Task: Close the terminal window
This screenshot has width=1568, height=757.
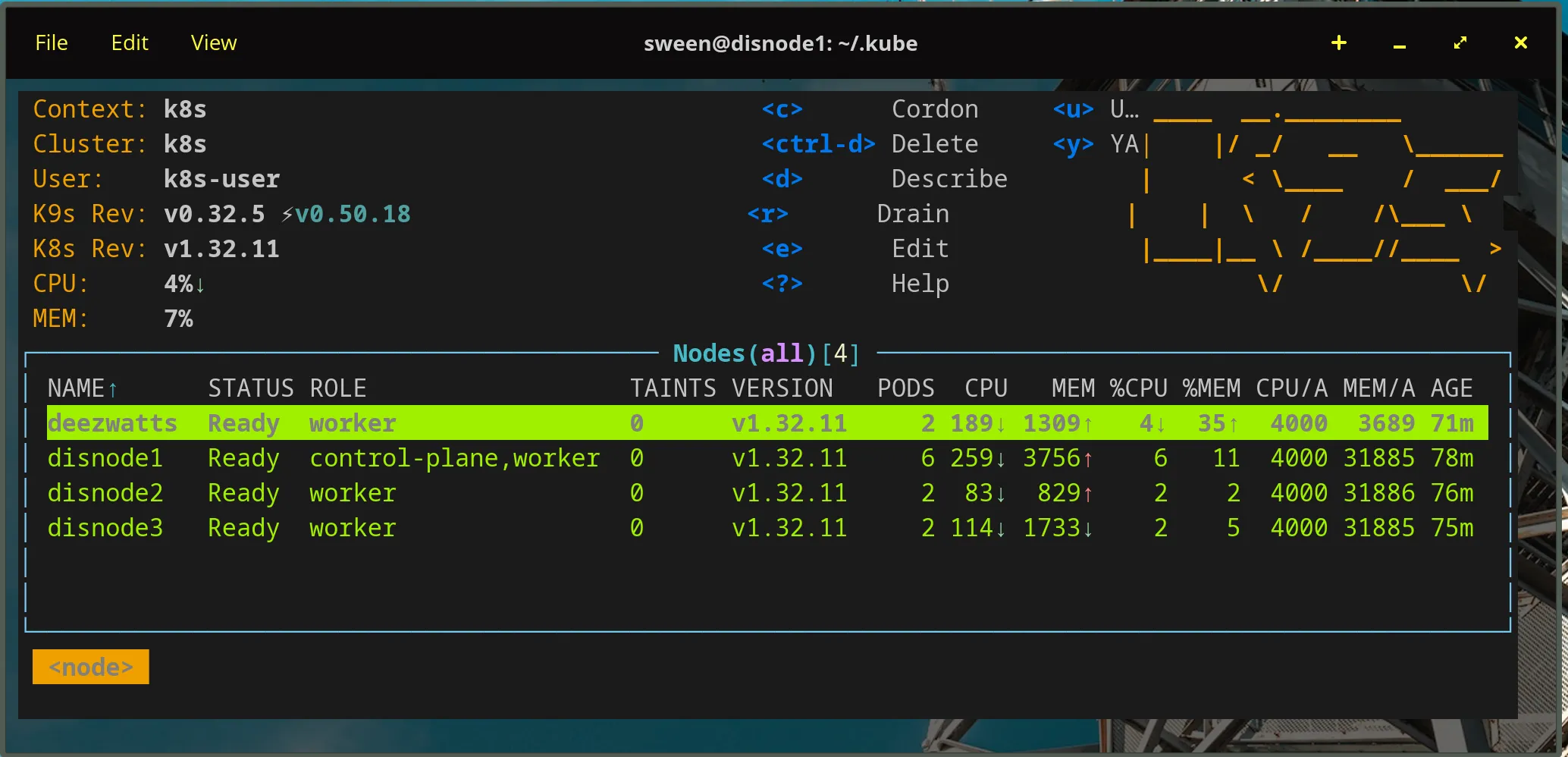Action: point(1520,43)
